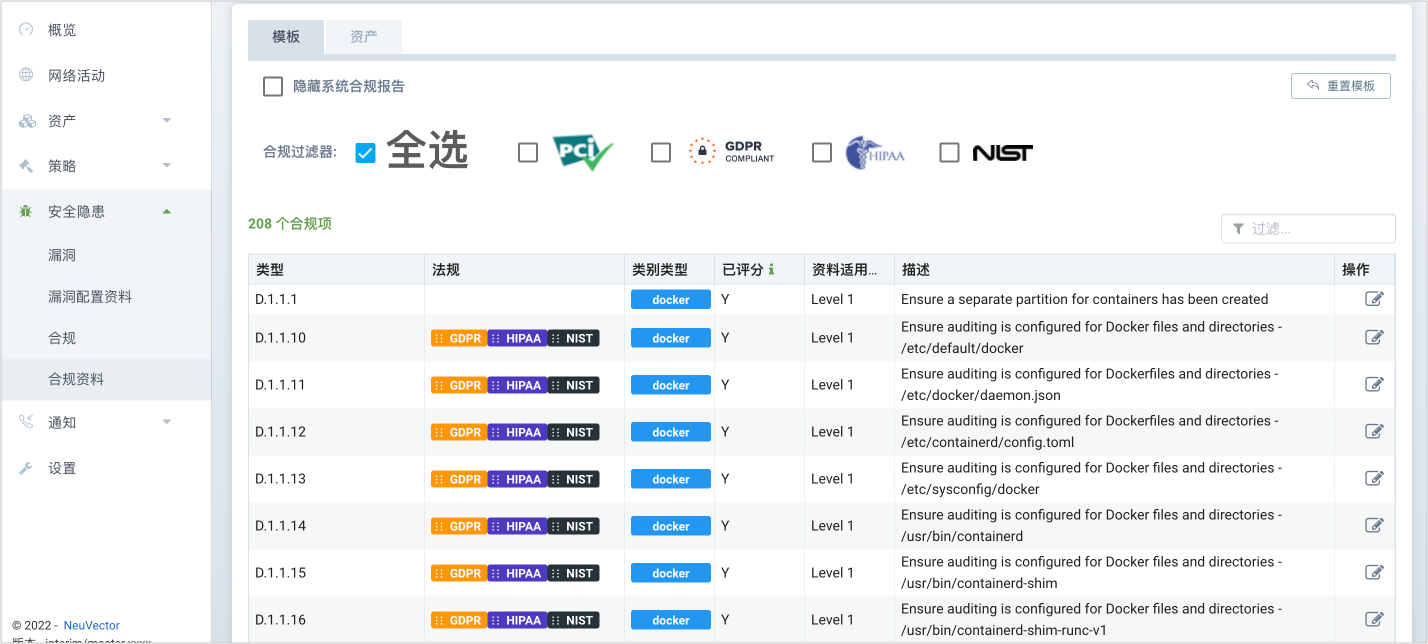Check the PCI compliance filter checkbox

pos(528,153)
